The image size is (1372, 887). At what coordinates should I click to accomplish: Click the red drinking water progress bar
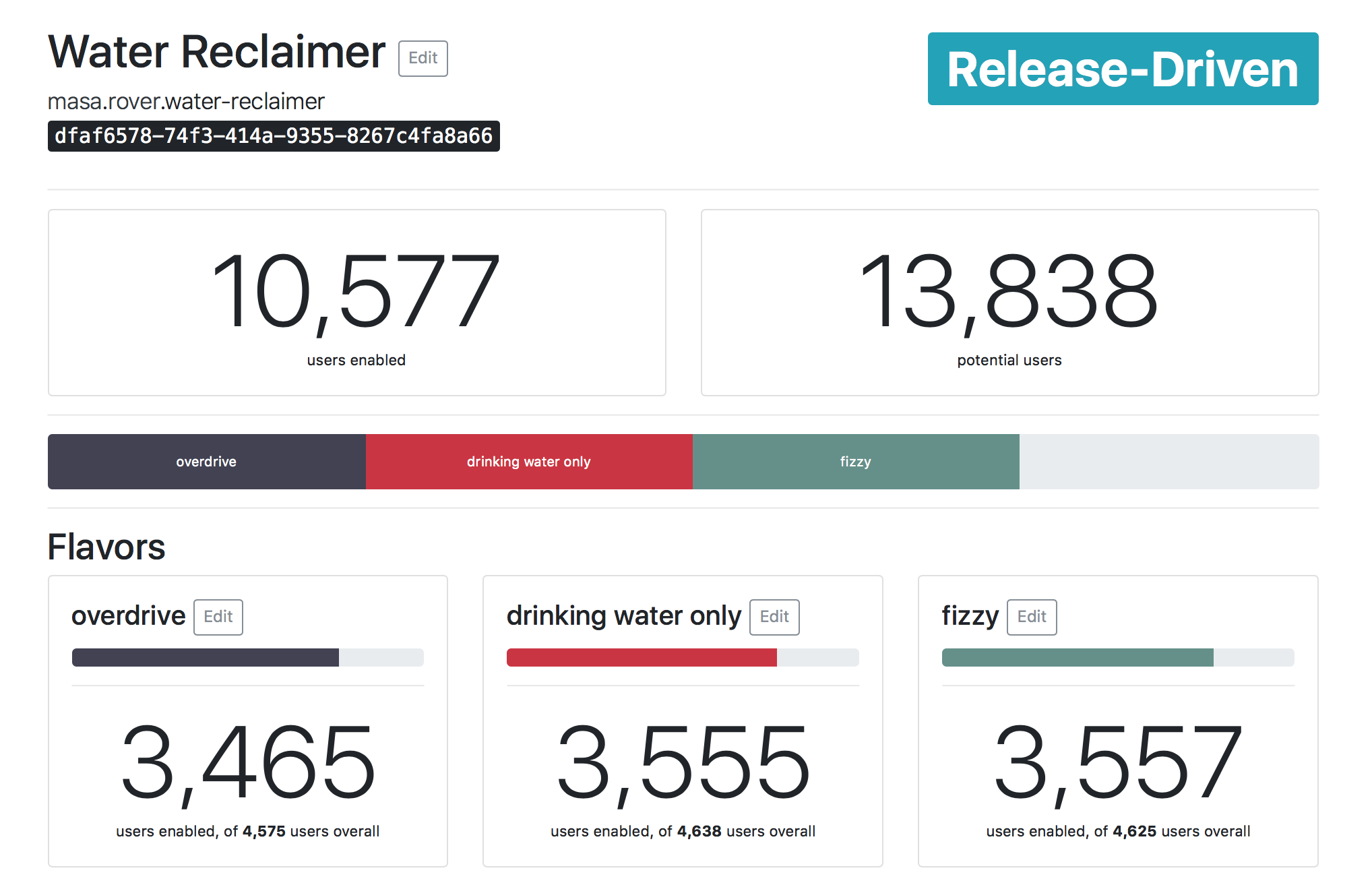point(683,657)
